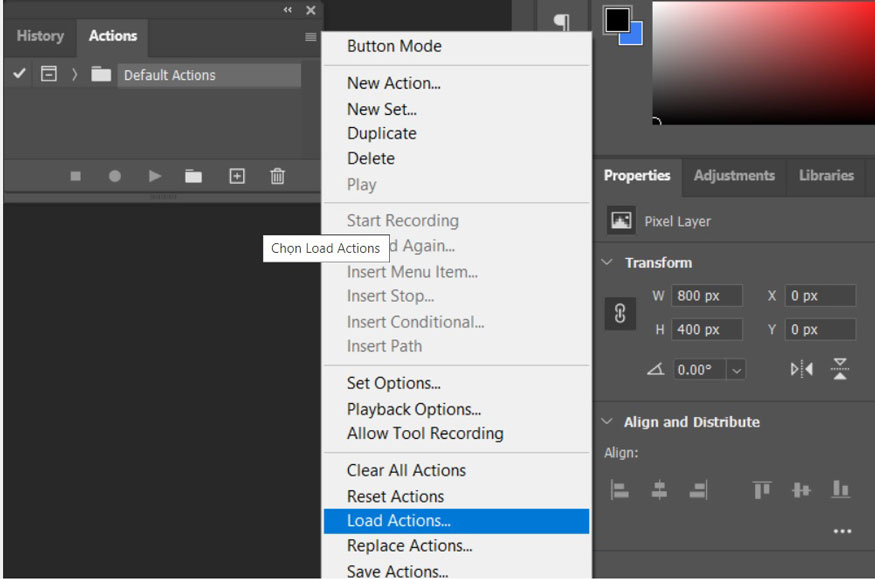Viewport: 875px width, 579px height.
Task: Select the Align top edges icon
Action: (x=761, y=489)
